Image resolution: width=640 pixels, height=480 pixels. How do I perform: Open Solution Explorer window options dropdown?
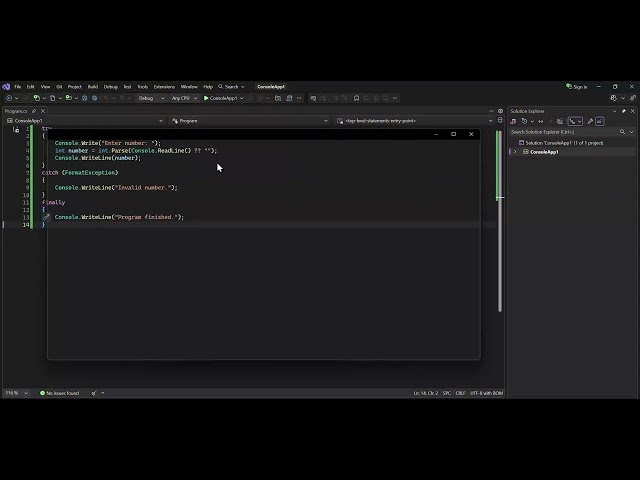point(614,111)
